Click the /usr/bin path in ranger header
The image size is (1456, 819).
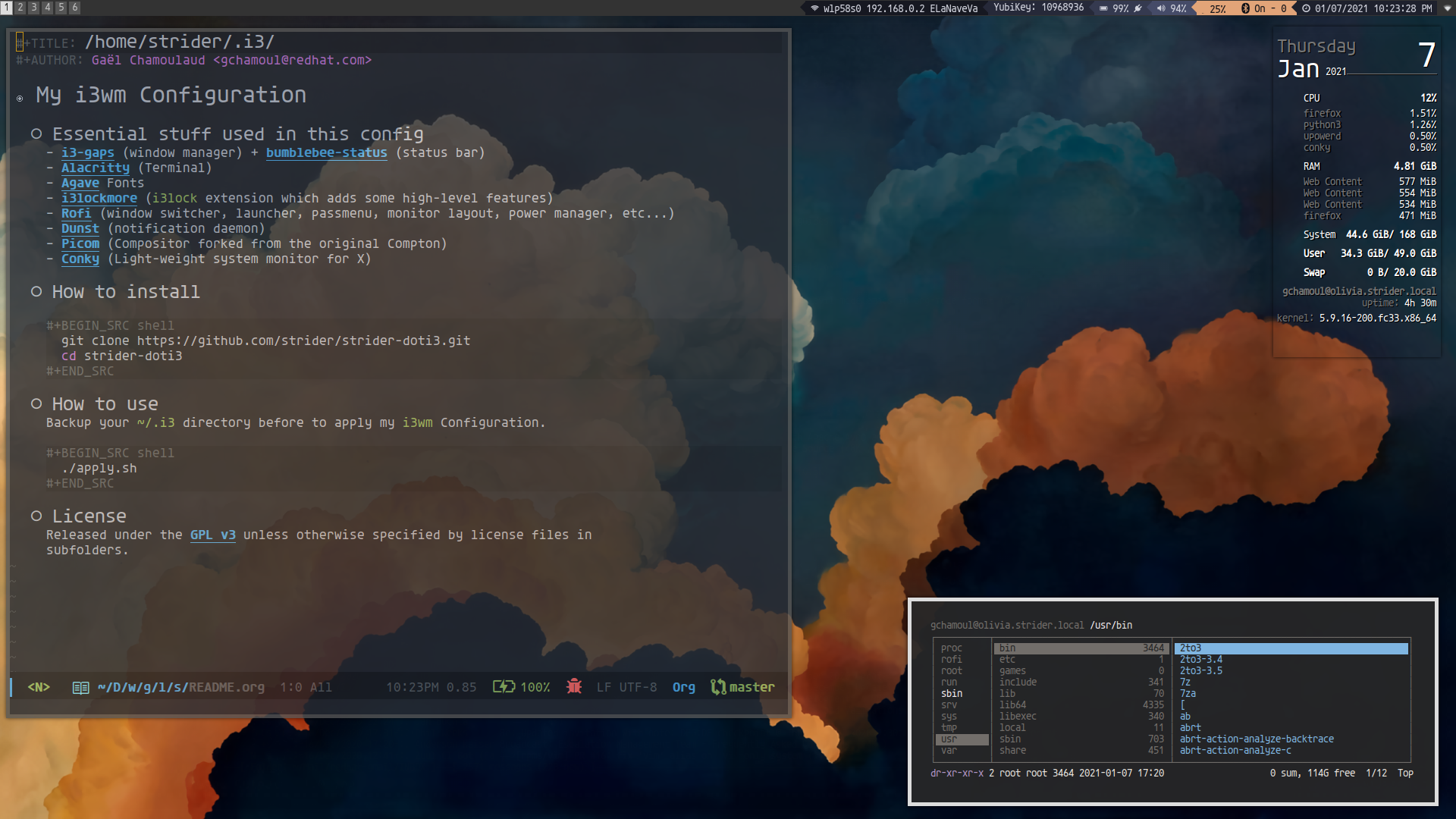1111,626
